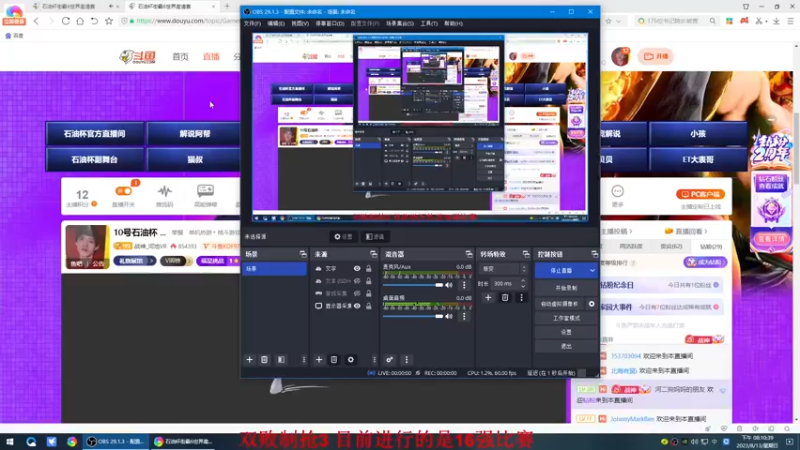Add a scene transition with the plus icon
The image size is (800, 450).
(488, 297)
